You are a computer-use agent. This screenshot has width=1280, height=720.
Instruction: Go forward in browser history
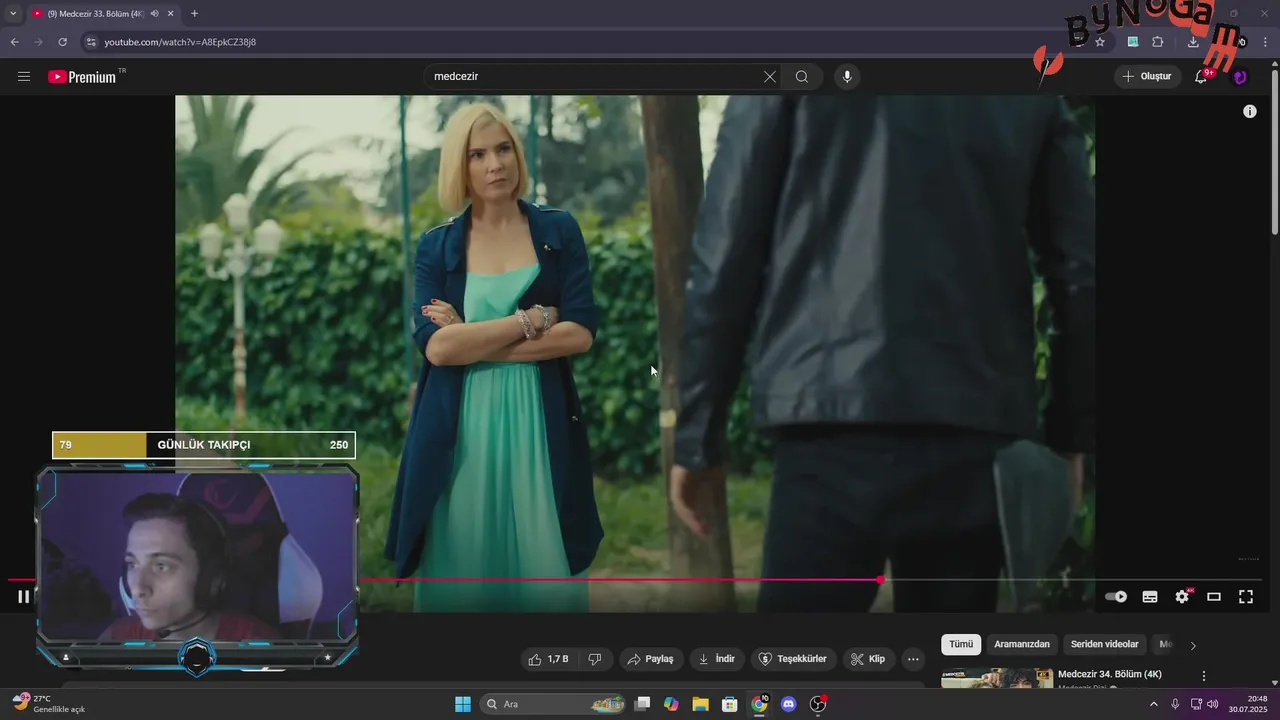point(38,42)
